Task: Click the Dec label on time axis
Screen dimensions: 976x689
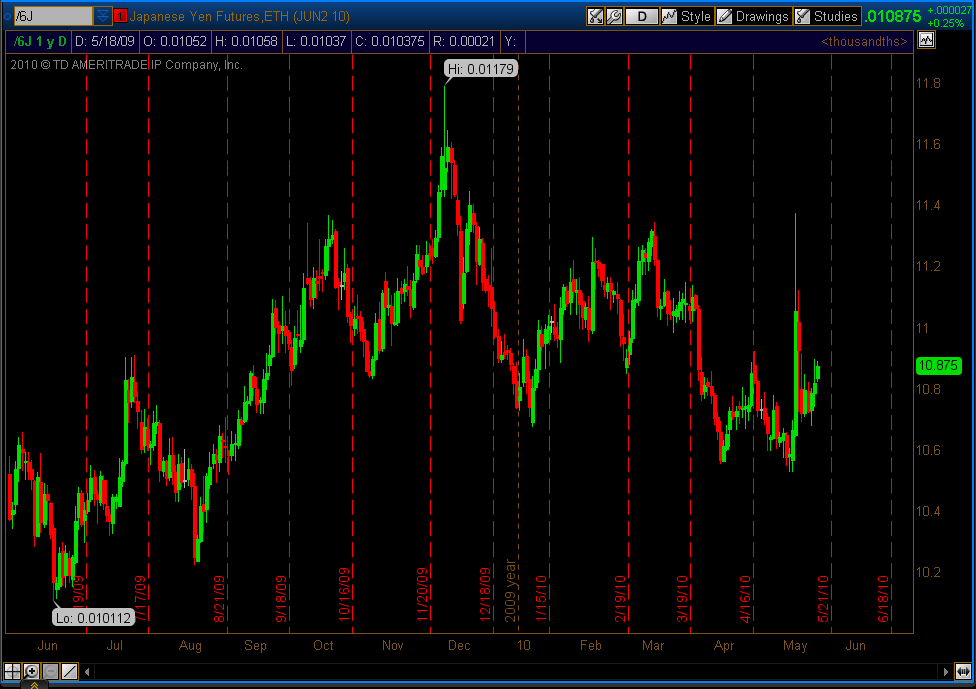Action: [459, 645]
